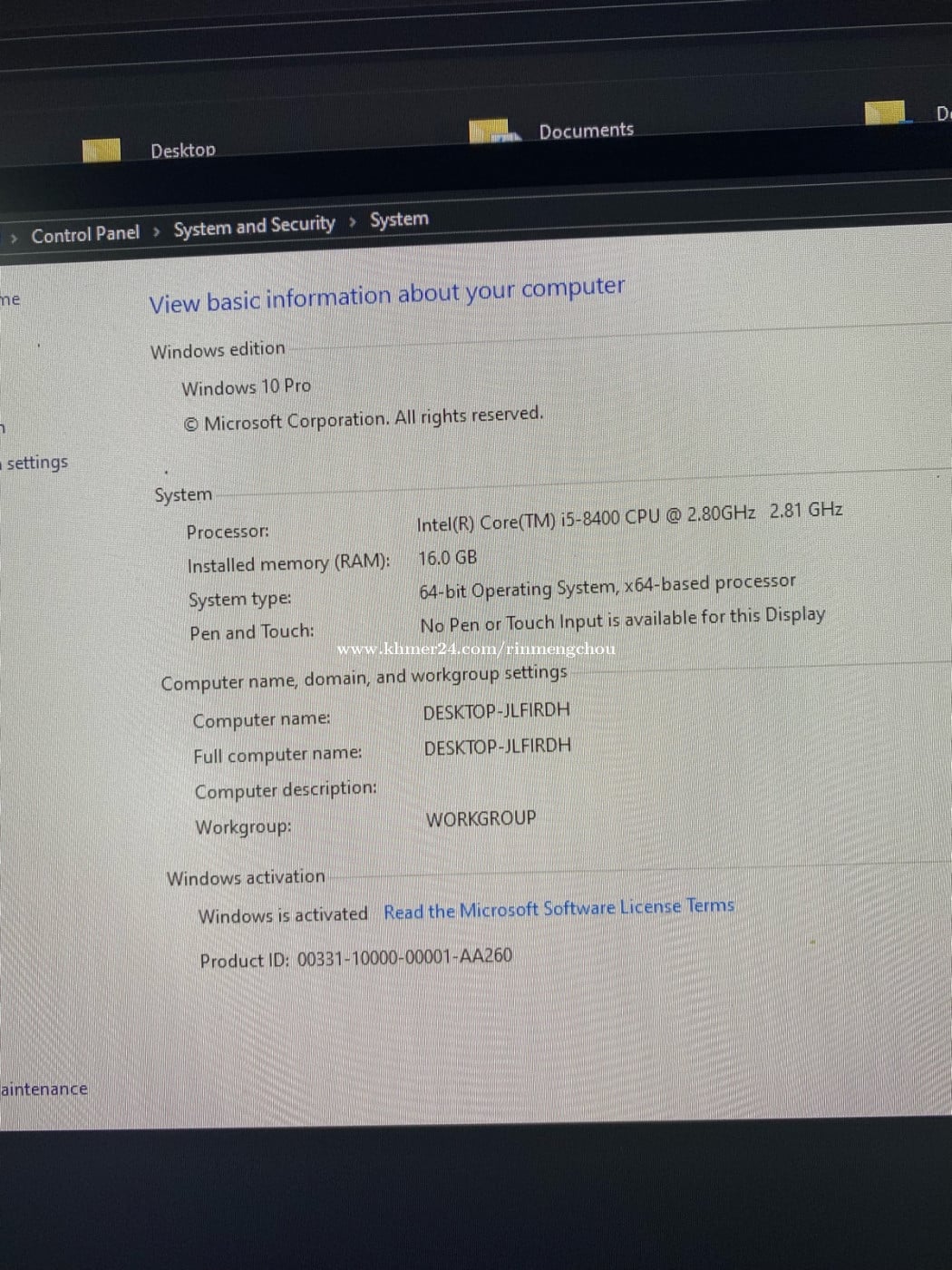The image size is (952, 1270).
Task: Navigate to System and Security breadcrumb
Action: (254, 226)
